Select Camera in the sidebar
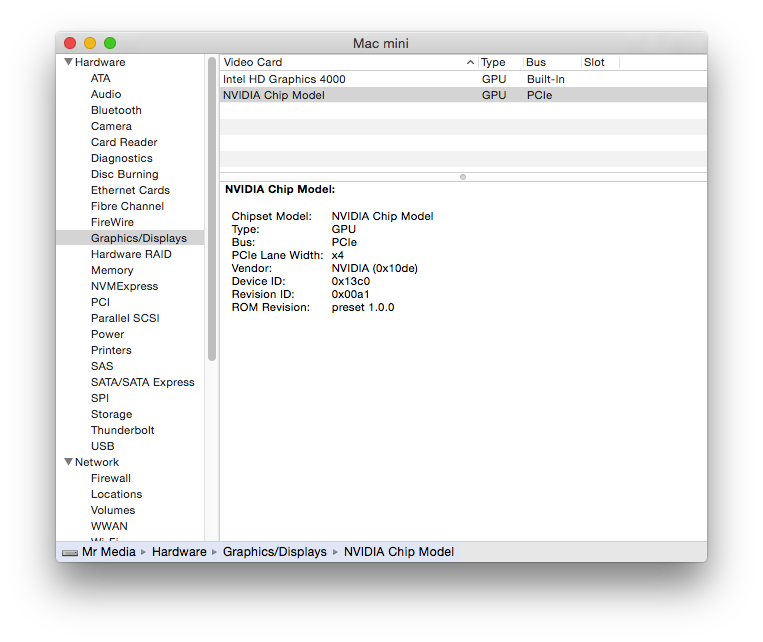The height and width of the screenshot is (642, 763). [x=111, y=127]
